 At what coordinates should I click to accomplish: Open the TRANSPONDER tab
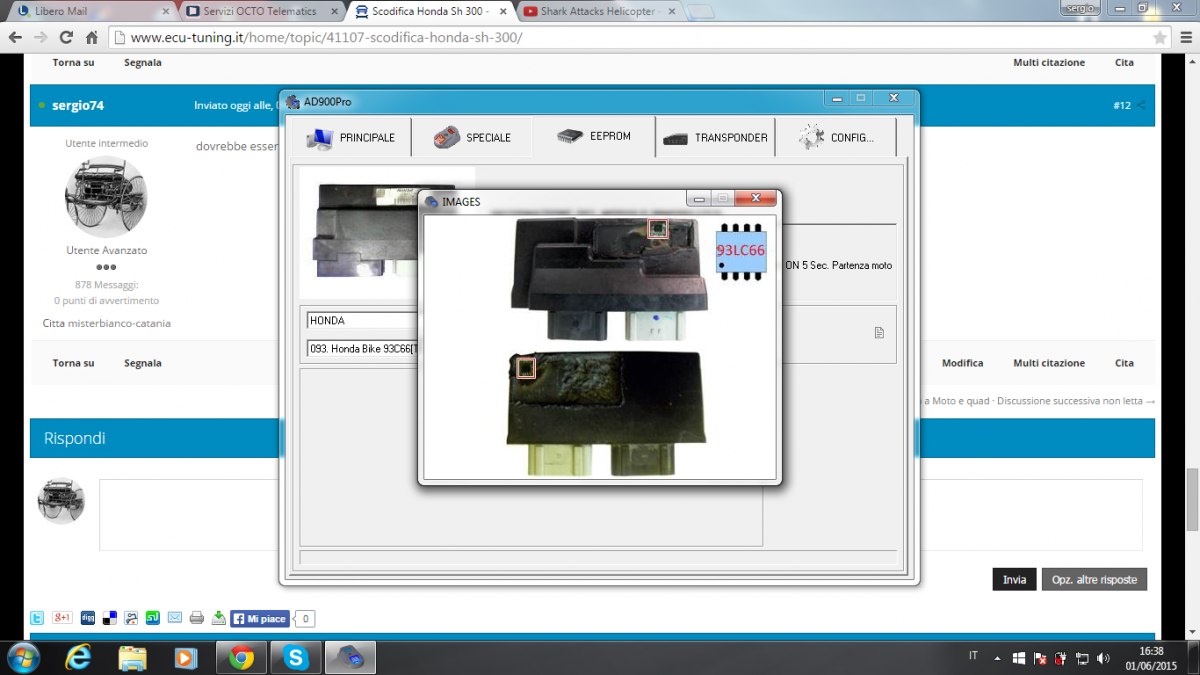click(x=715, y=138)
